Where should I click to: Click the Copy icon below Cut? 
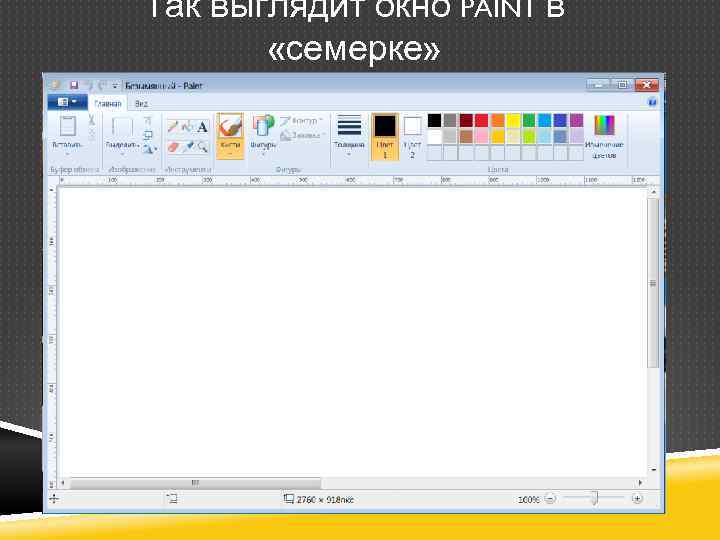(91, 135)
